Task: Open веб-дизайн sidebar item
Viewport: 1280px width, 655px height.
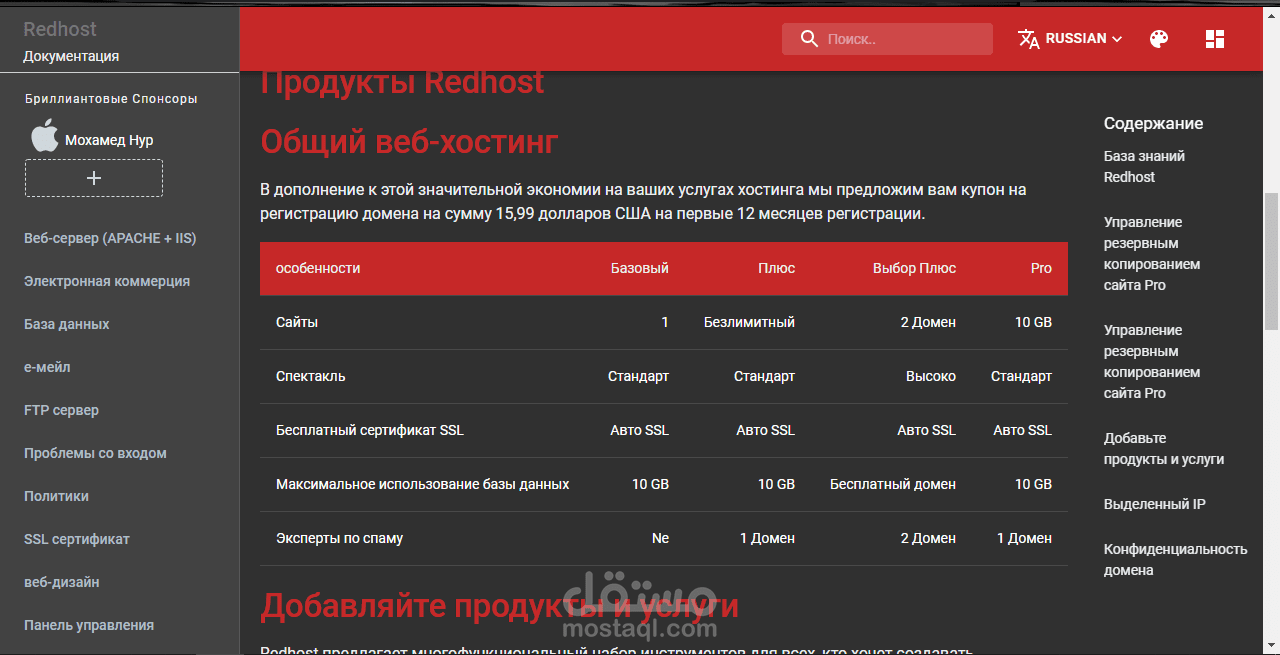Action: point(62,582)
